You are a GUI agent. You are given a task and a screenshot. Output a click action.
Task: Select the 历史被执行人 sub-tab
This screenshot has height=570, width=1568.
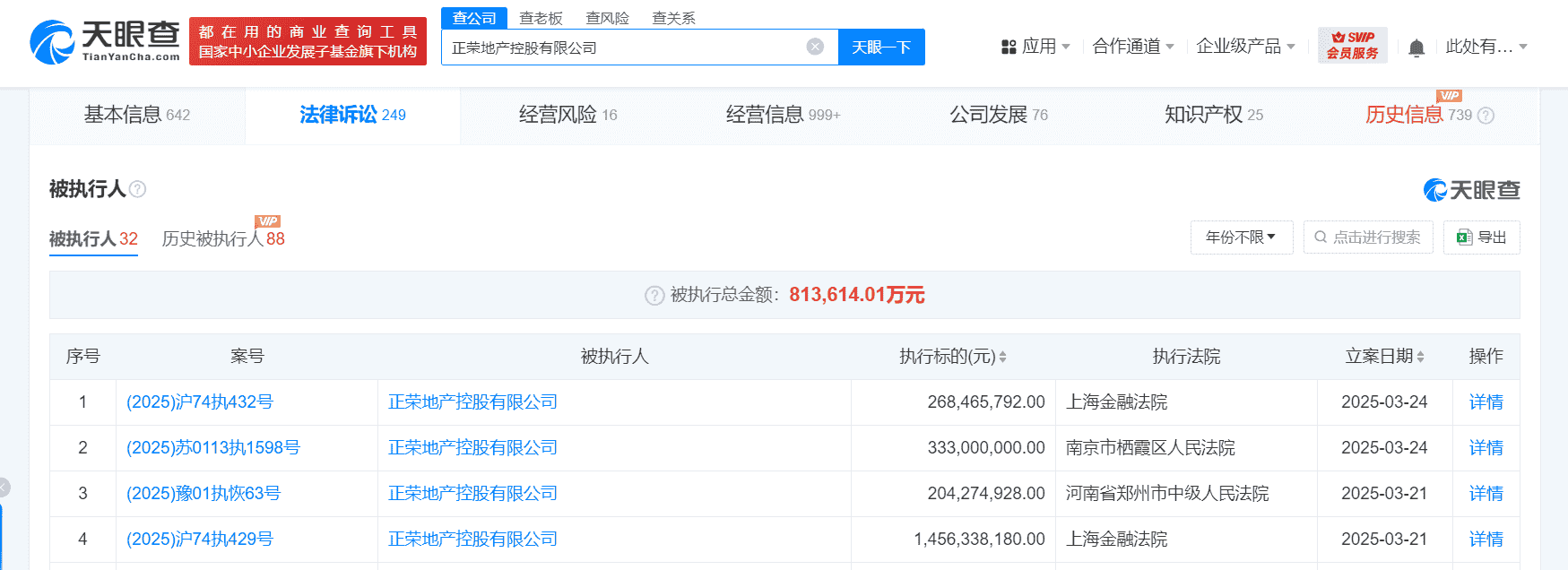(x=222, y=239)
